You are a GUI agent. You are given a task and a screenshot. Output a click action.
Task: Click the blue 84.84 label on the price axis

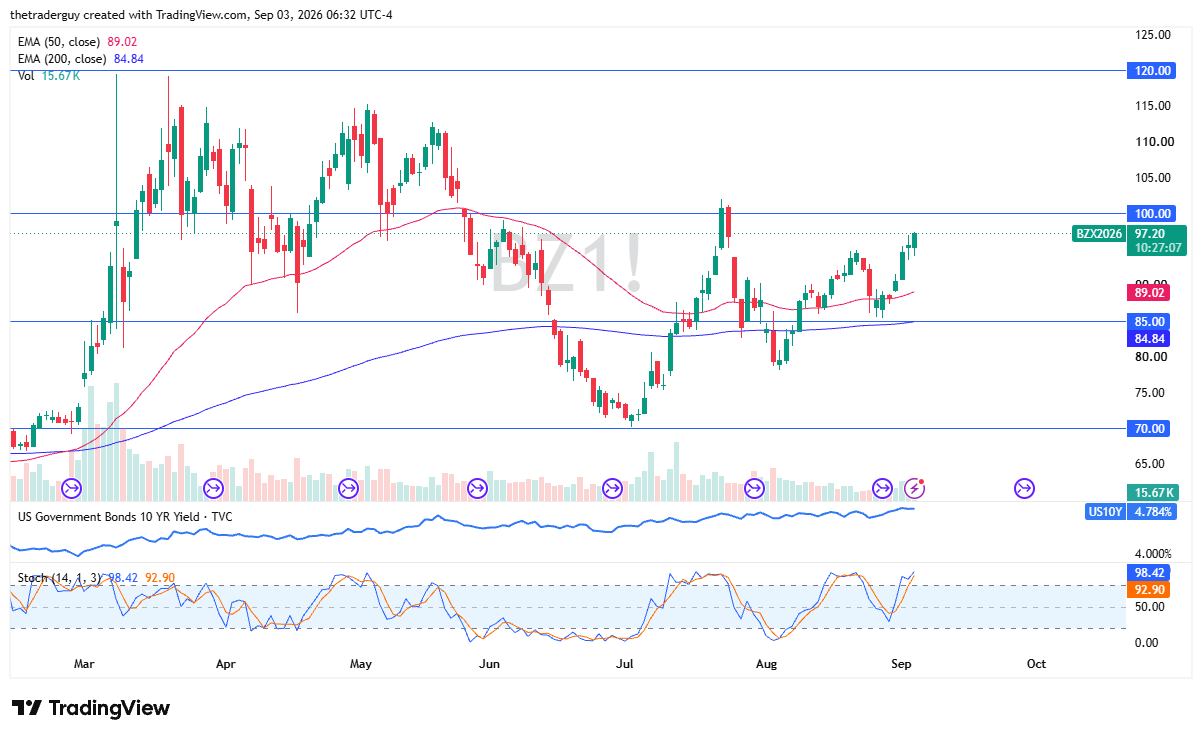pyautogui.click(x=1148, y=338)
